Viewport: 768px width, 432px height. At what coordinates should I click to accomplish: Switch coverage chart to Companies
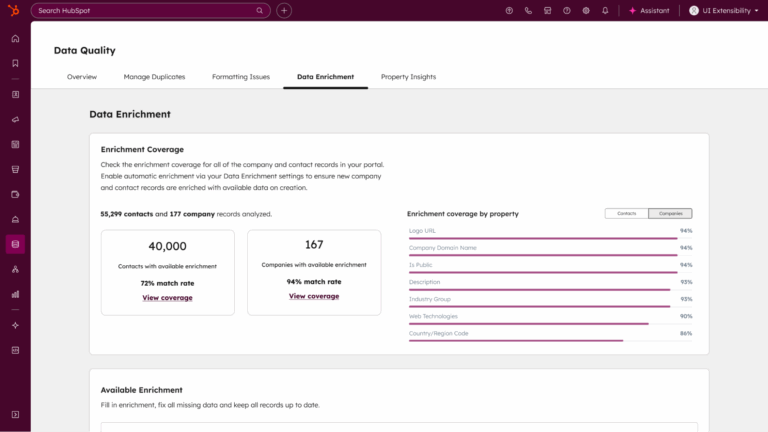coord(670,213)
